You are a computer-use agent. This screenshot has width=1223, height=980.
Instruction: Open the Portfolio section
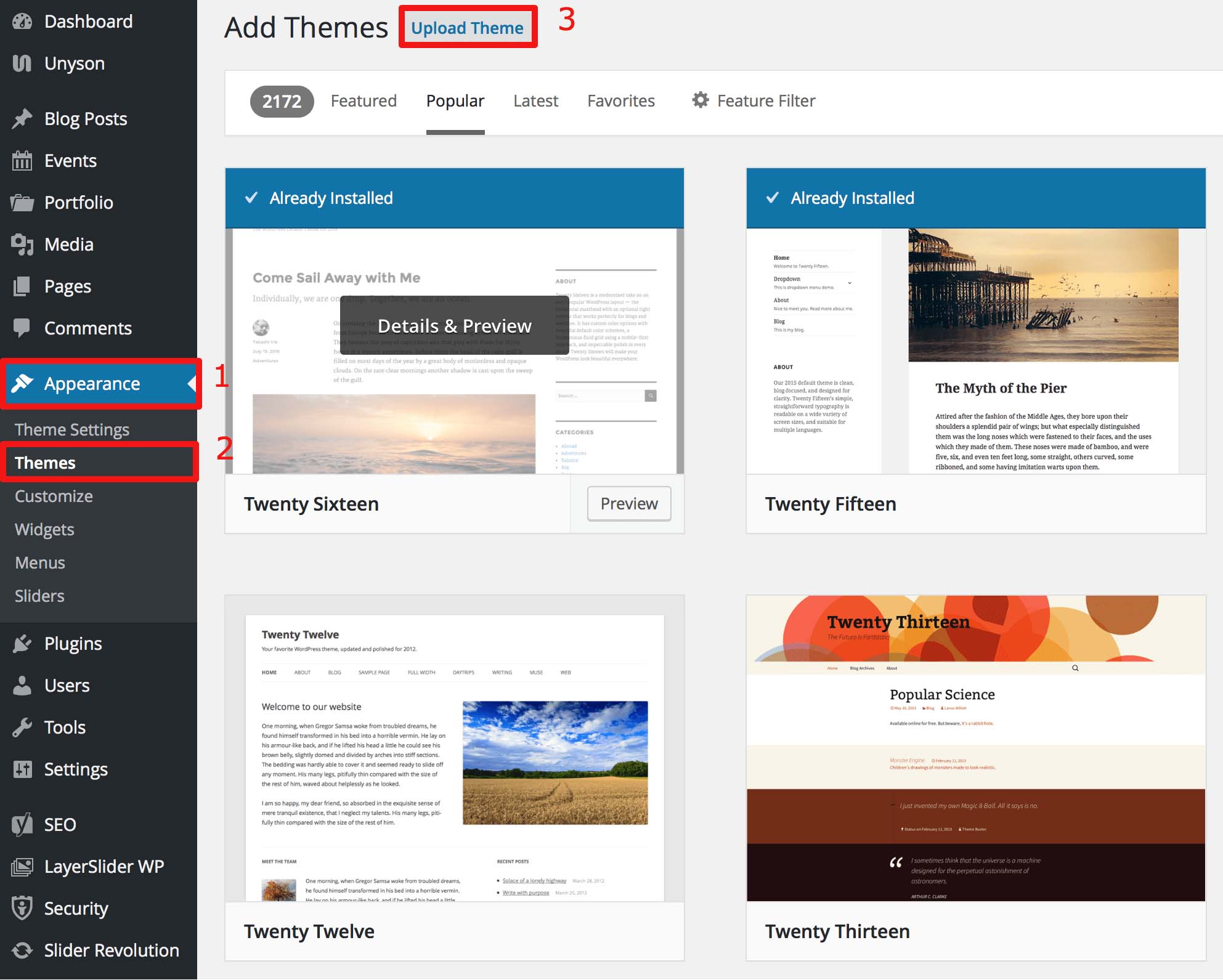click(x=99, y=203)
